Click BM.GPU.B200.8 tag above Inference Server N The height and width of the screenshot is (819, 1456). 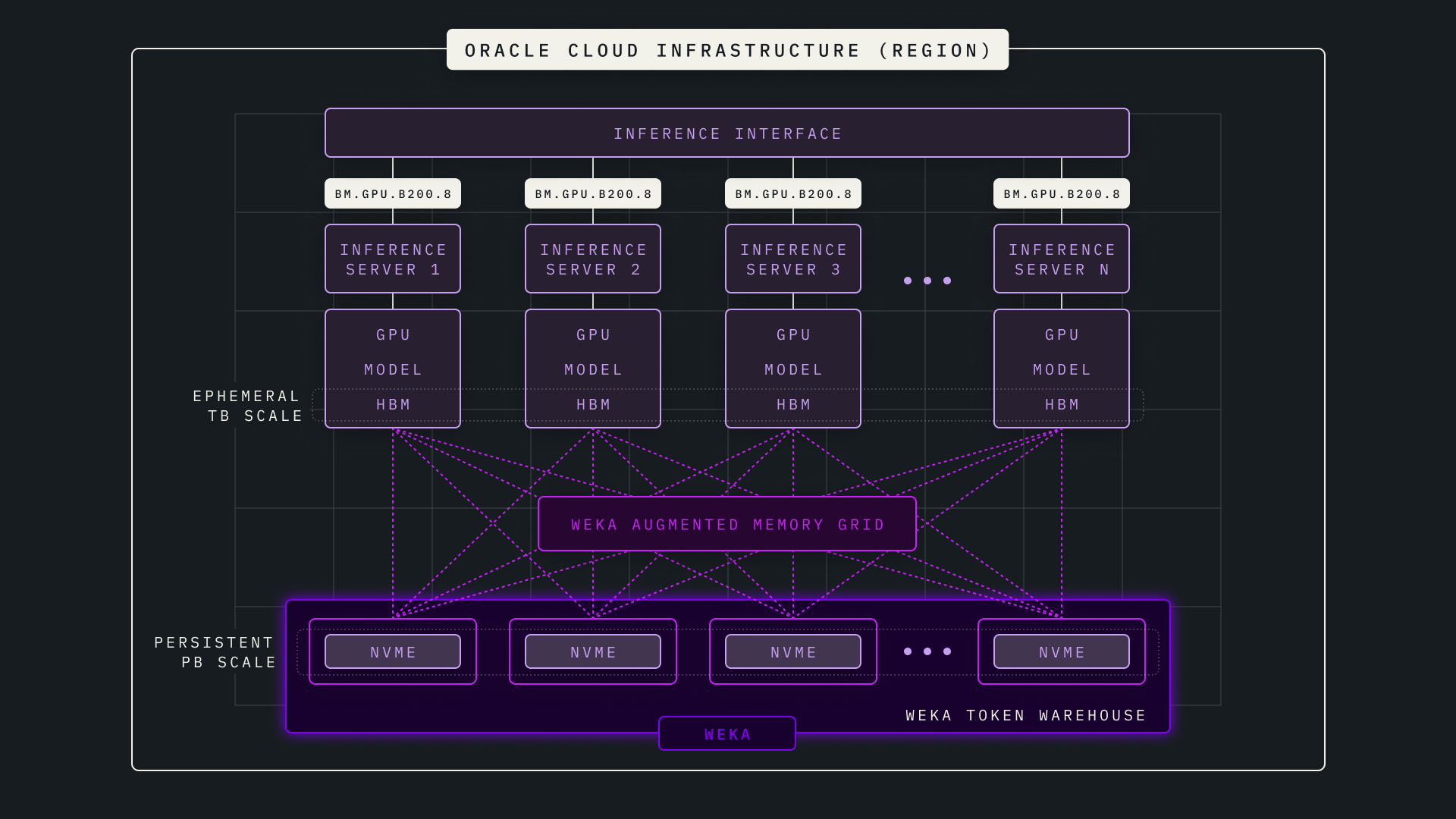(x=1061, y=194)
